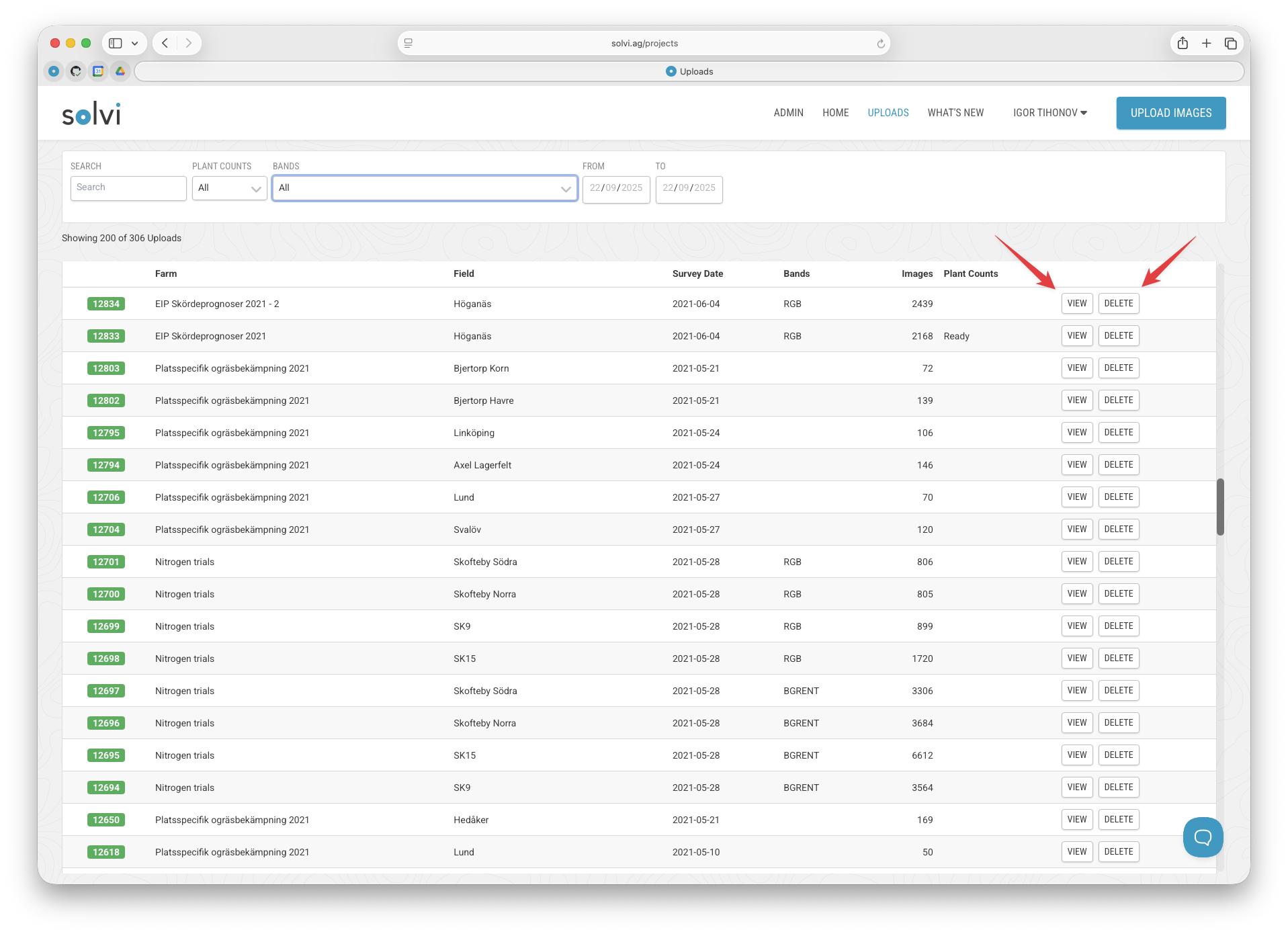
Task: Click the green 12706 ID badge
Action: (x=106, y=497)
